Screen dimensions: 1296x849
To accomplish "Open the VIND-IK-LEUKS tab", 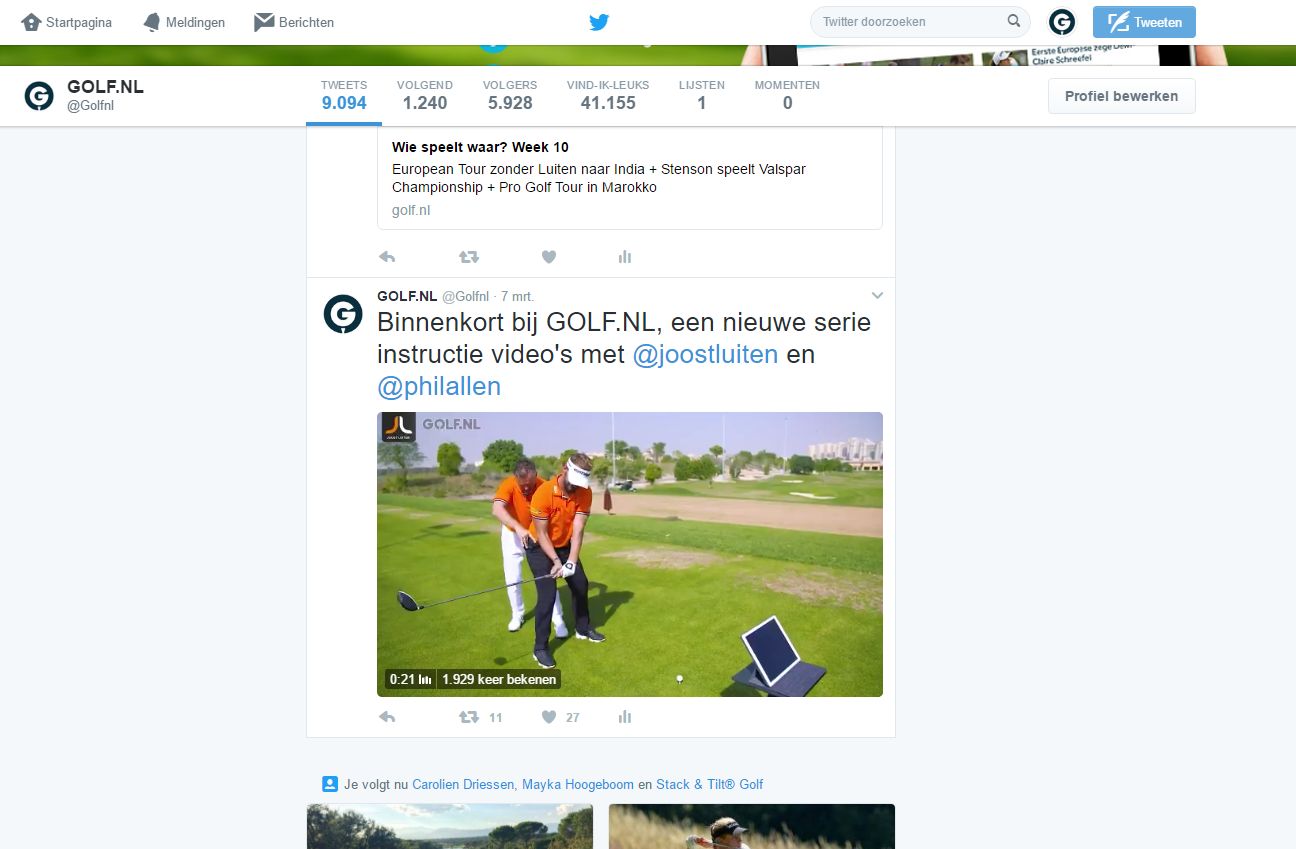I will pyautogui.click(x=607, y=94).
